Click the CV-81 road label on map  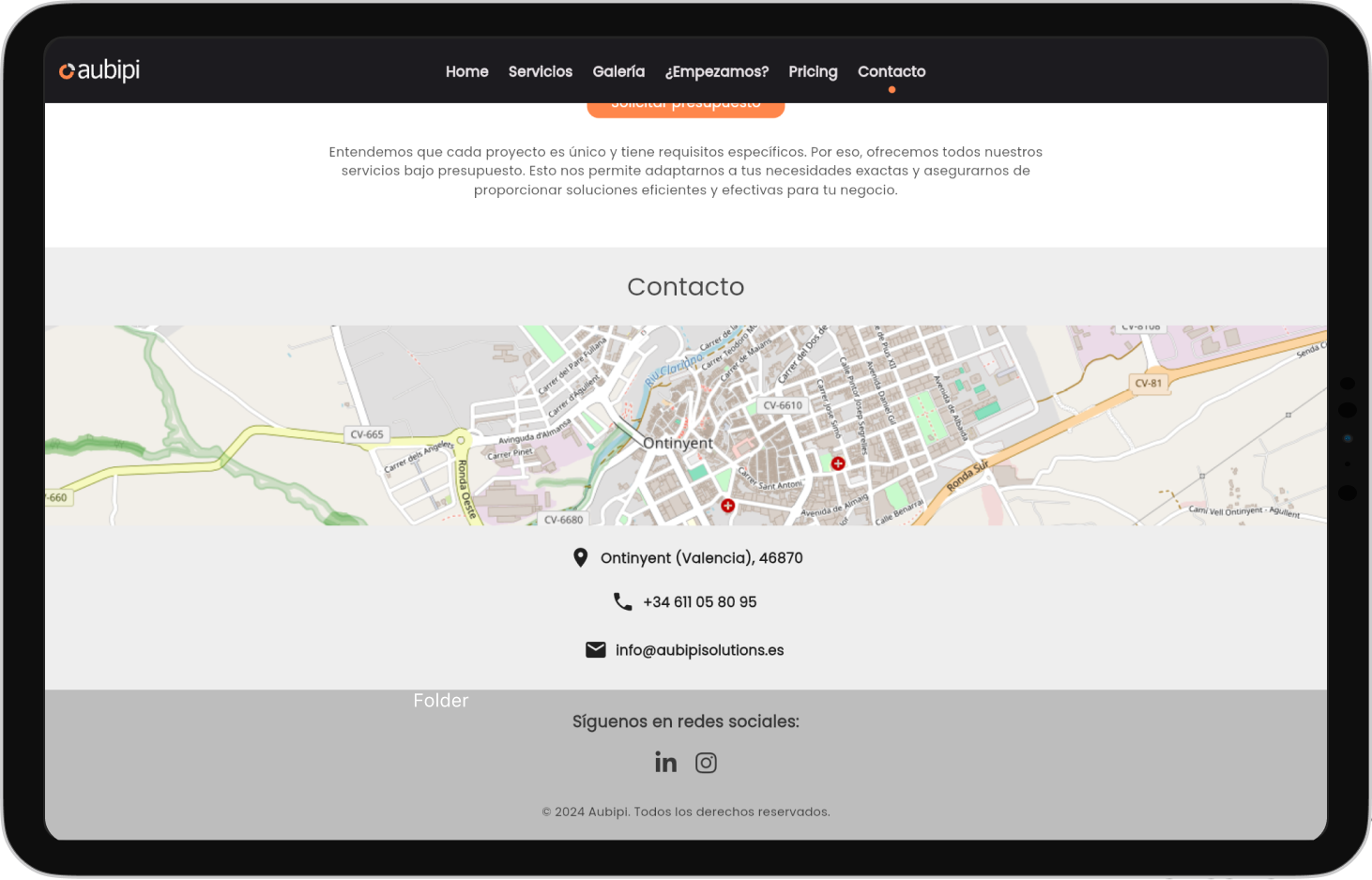1148,383
